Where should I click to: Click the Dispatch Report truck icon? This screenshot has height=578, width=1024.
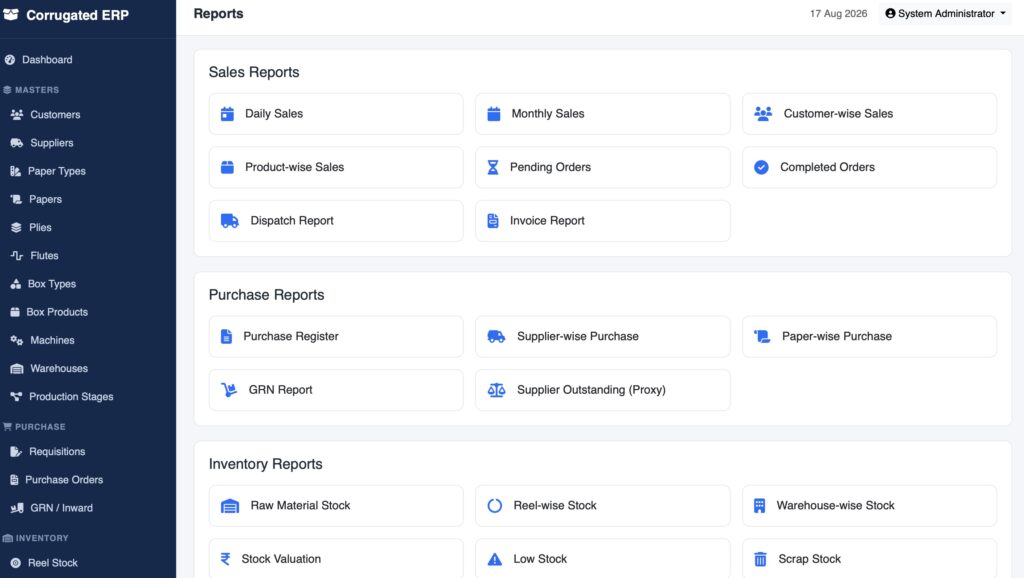(x=230, y=221)
